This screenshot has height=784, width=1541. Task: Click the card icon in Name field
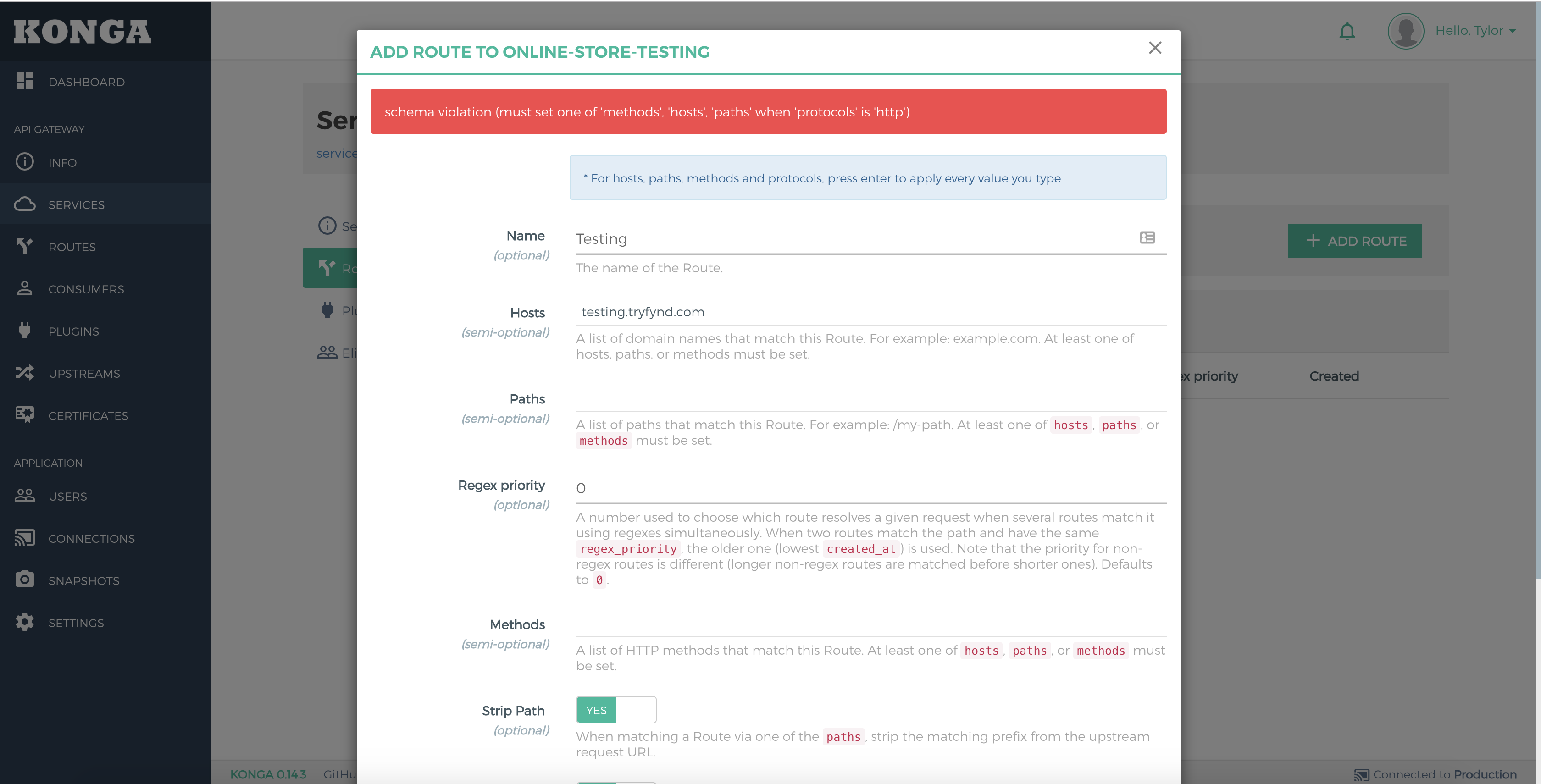point(1147,237)
